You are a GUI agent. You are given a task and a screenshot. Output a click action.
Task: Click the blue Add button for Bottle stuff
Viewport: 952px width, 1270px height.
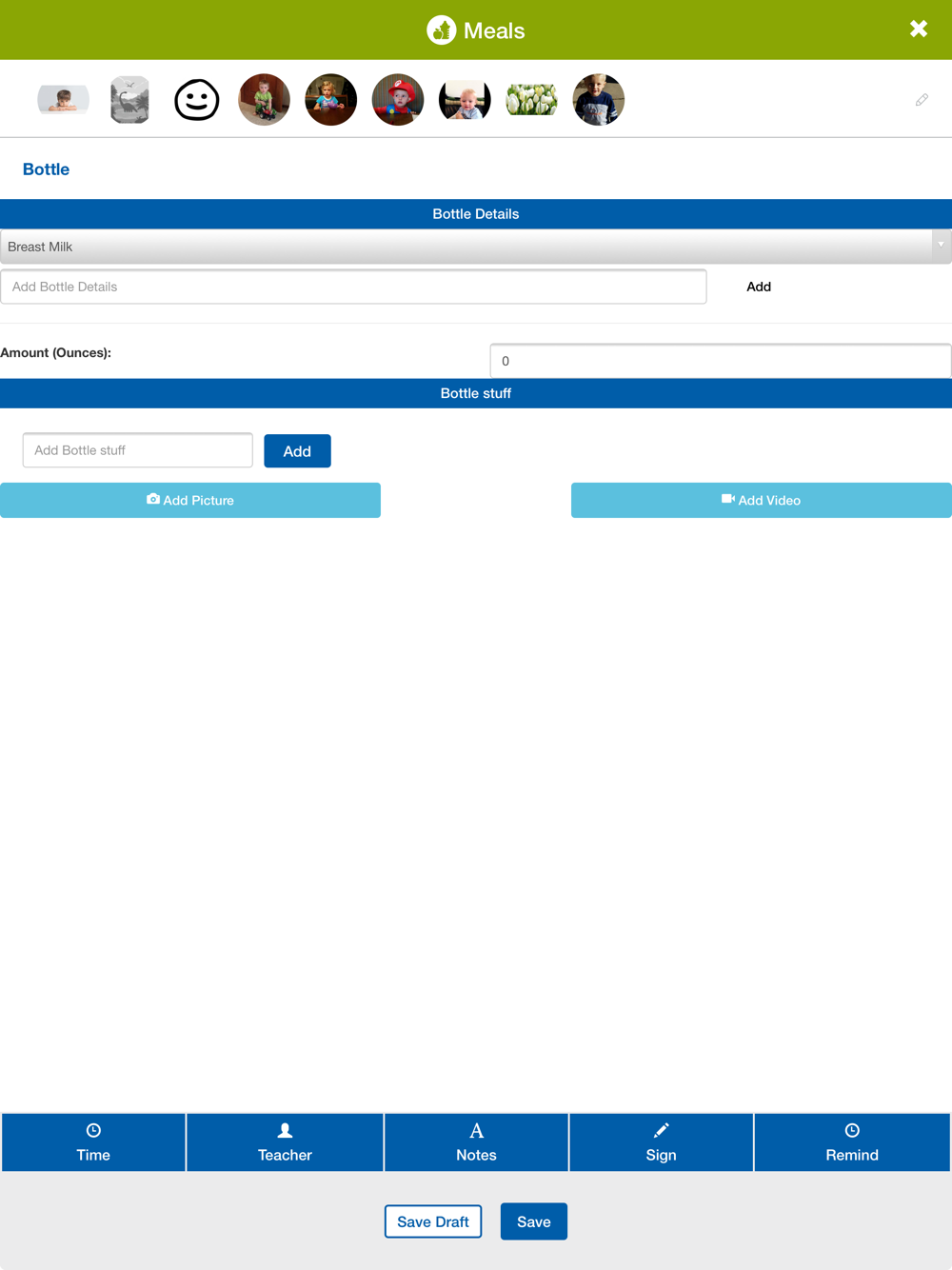pyautogui.click(x=297, y=451)
